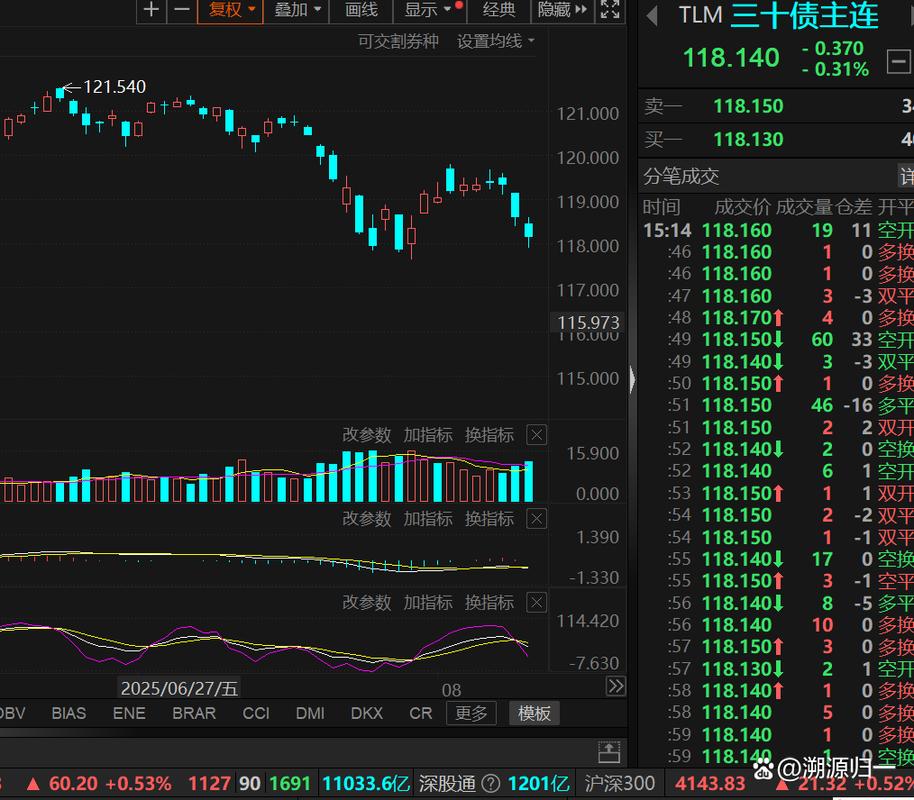
Task: Click the zoom in plus icon
Action: click(x=151, y=10)
